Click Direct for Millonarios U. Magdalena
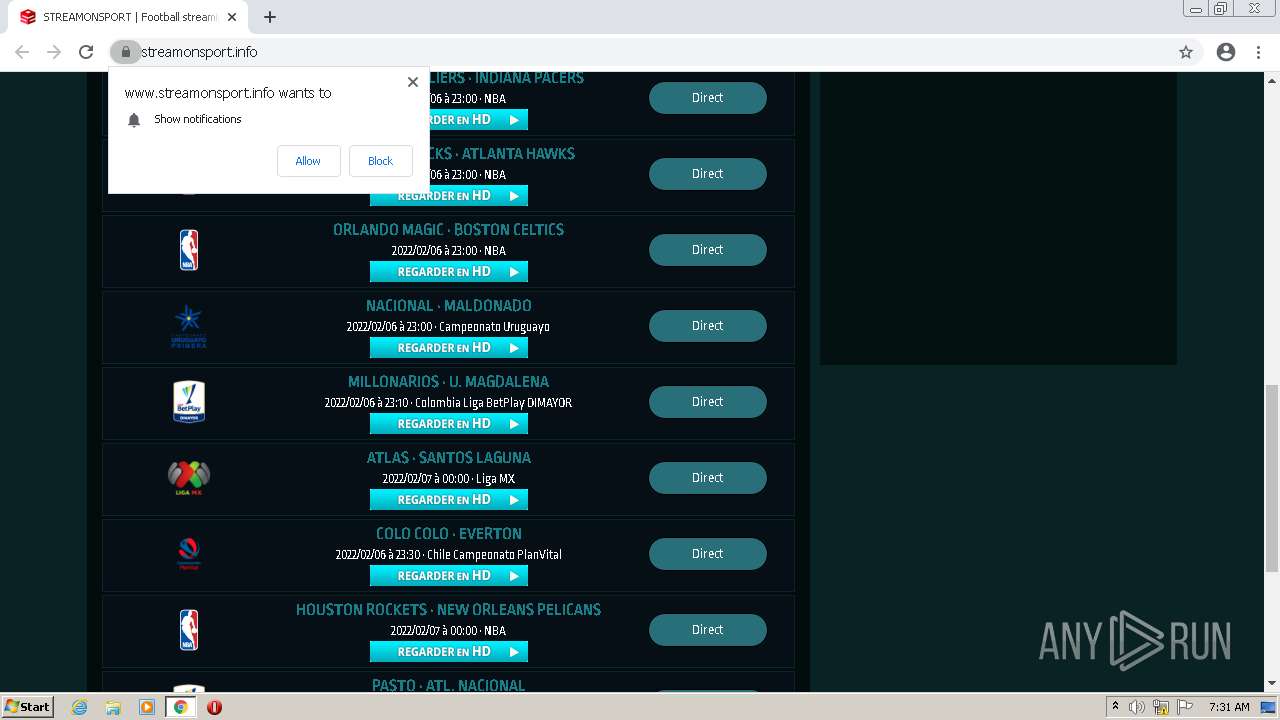Viewport: 1280px width, 720px height. coord(707,402)
